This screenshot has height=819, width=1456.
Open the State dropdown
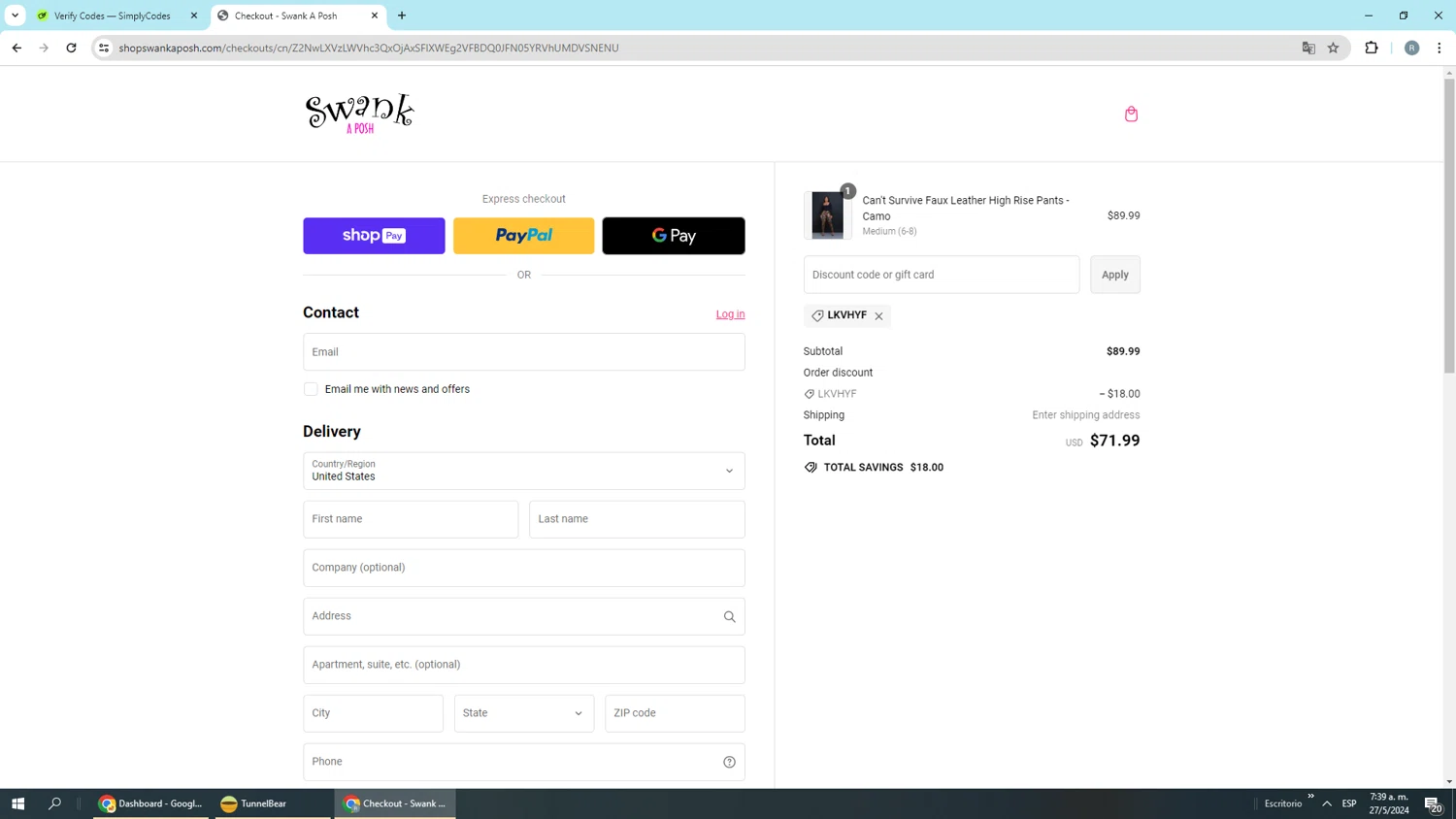(524, 713)
